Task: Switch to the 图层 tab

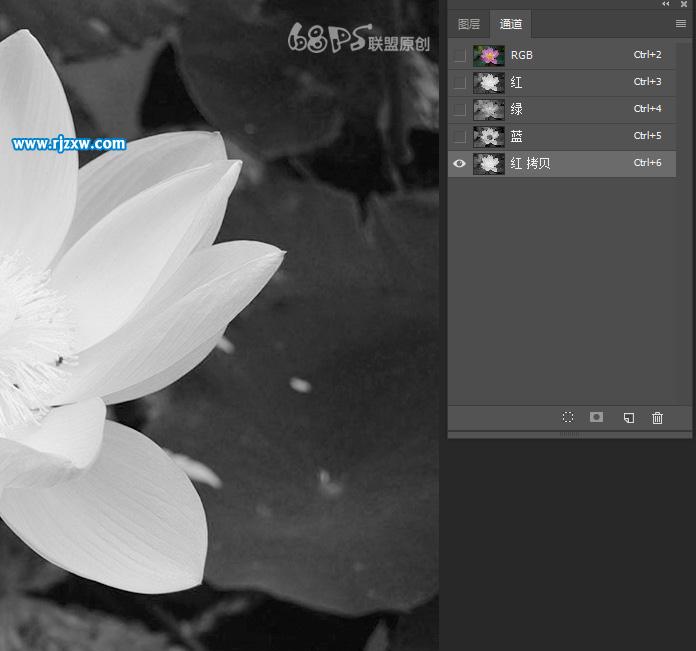Action: coord(469,24)
